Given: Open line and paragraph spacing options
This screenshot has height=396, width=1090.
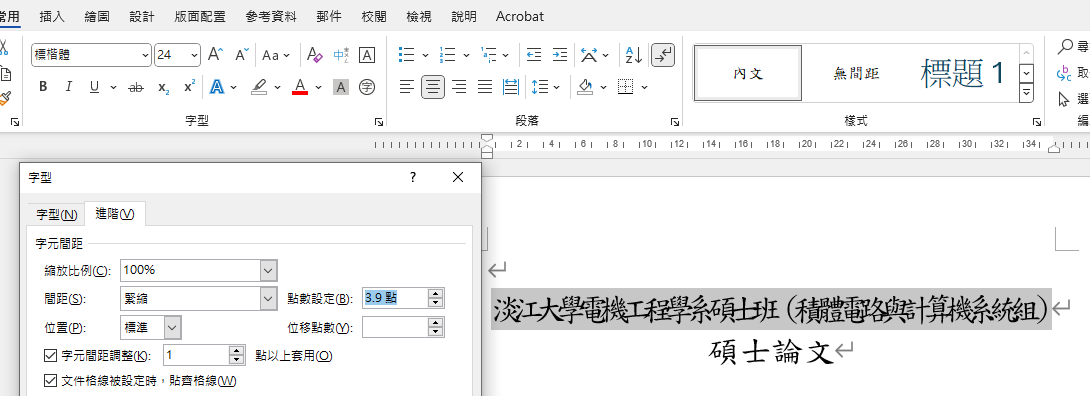Looking at the screenshot, I should [x=540, y=87].
